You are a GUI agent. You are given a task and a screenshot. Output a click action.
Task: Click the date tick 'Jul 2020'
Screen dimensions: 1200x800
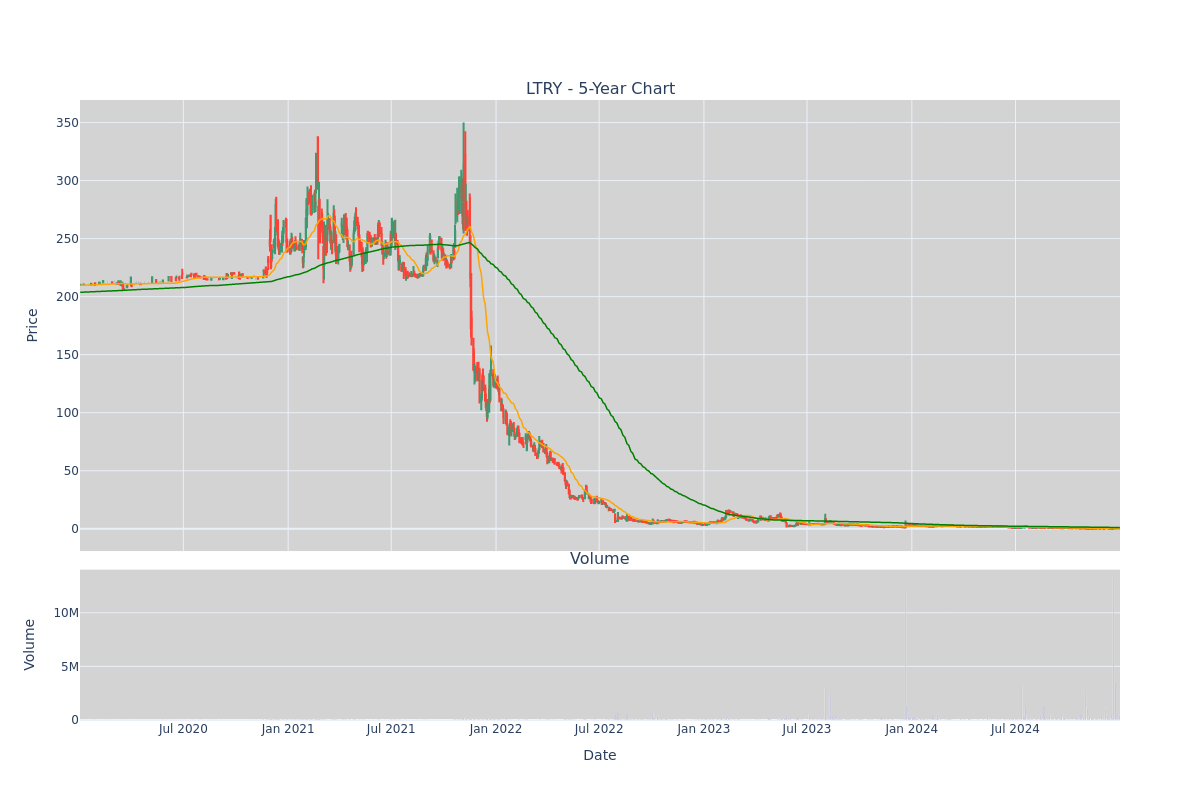pos(183,729)
